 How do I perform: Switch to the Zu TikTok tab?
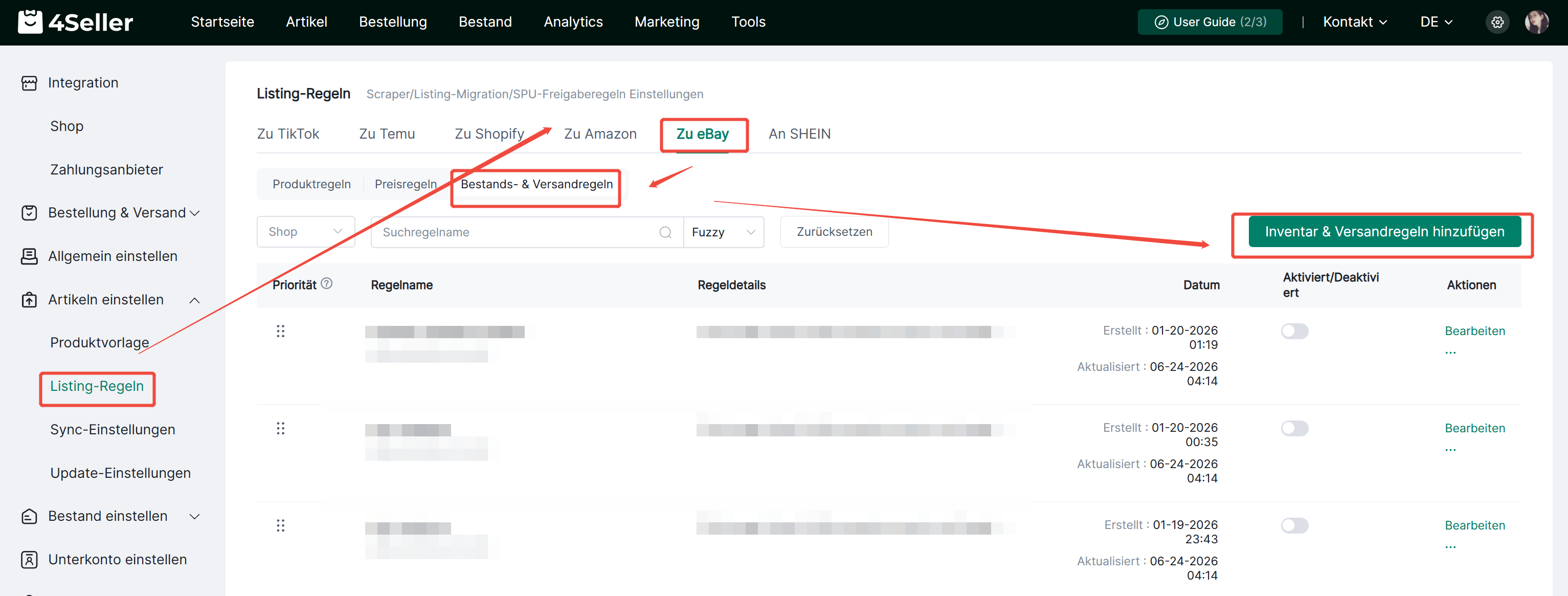[288, 134]
